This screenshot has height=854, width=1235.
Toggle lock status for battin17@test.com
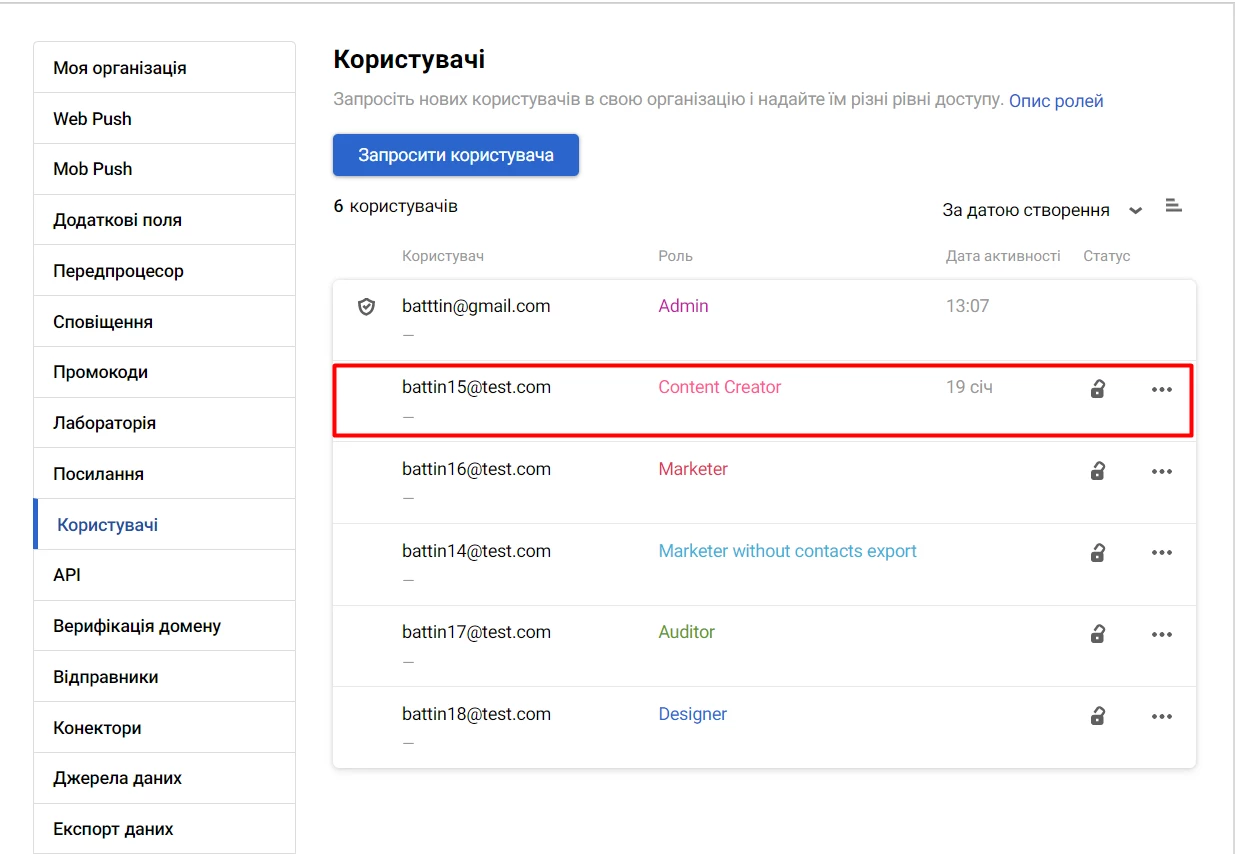[x=1097, y=634]
